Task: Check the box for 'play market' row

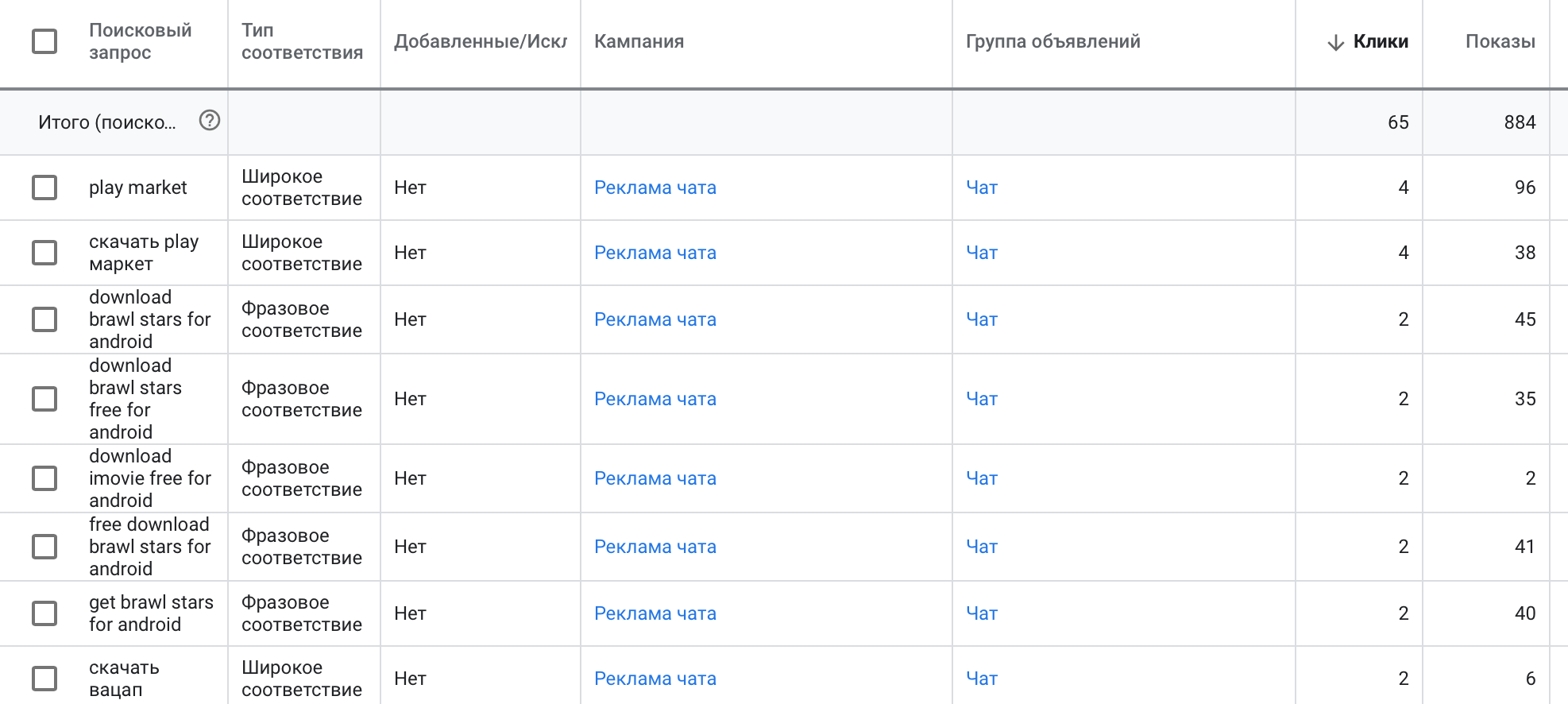Action: (44, 188)
